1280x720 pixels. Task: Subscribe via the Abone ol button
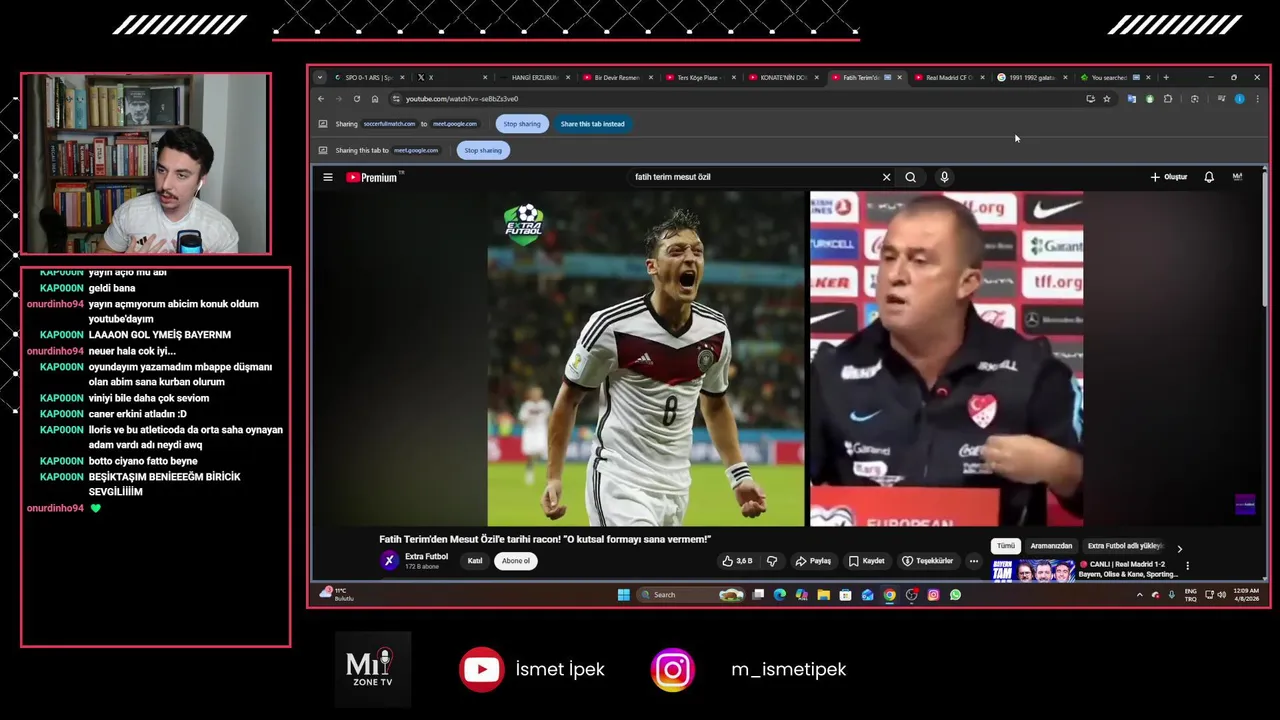tap(516, 561)
